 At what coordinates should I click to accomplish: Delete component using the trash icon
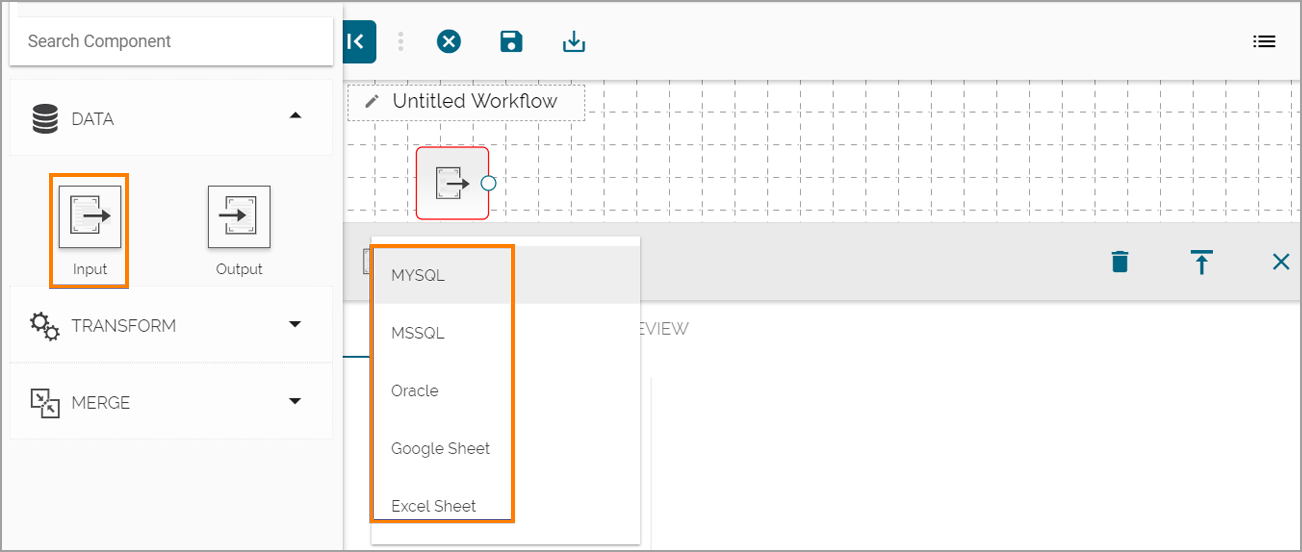(1120, 262)
